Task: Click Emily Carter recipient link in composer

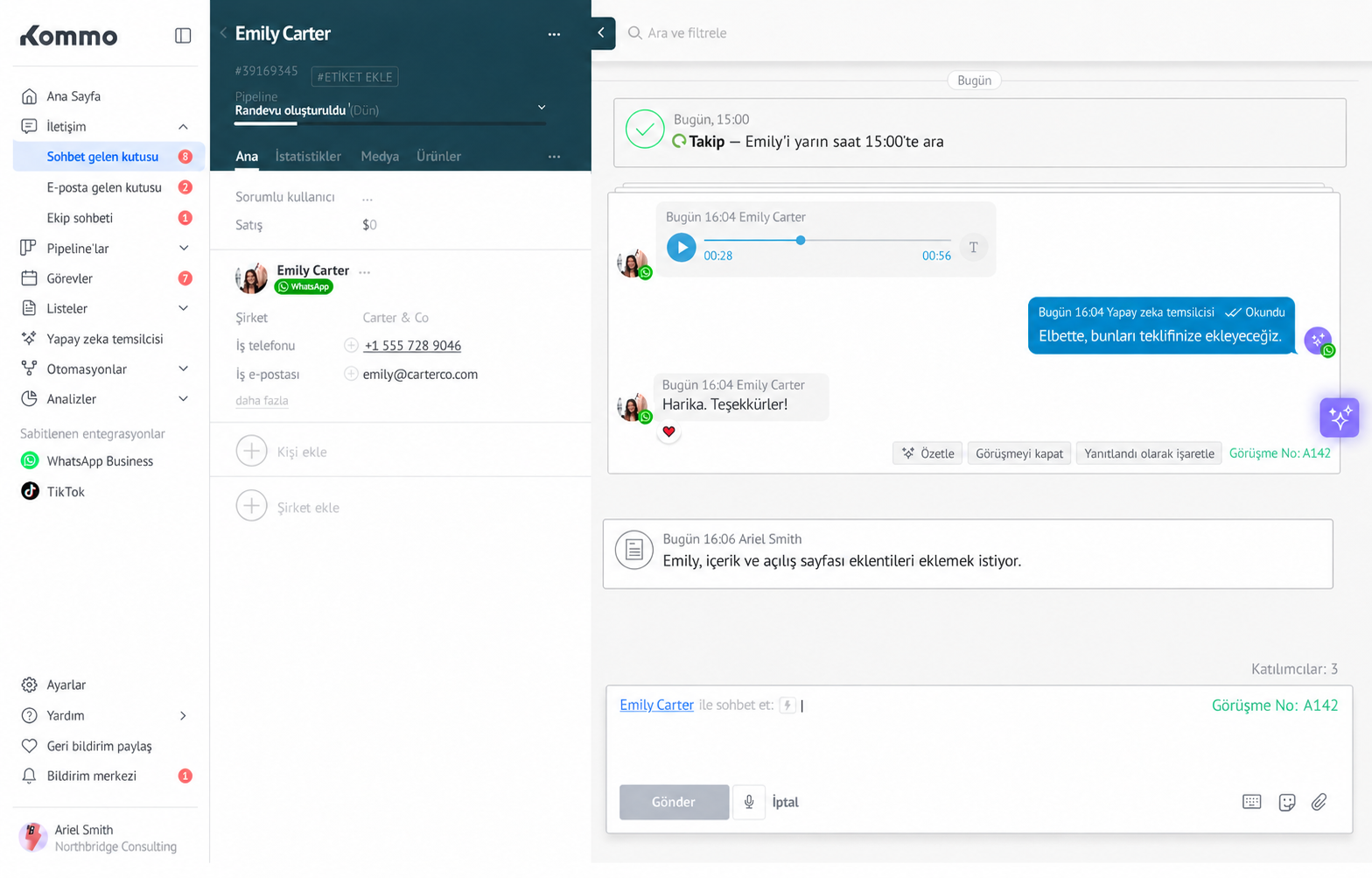Action: click(x=656, y=706)
